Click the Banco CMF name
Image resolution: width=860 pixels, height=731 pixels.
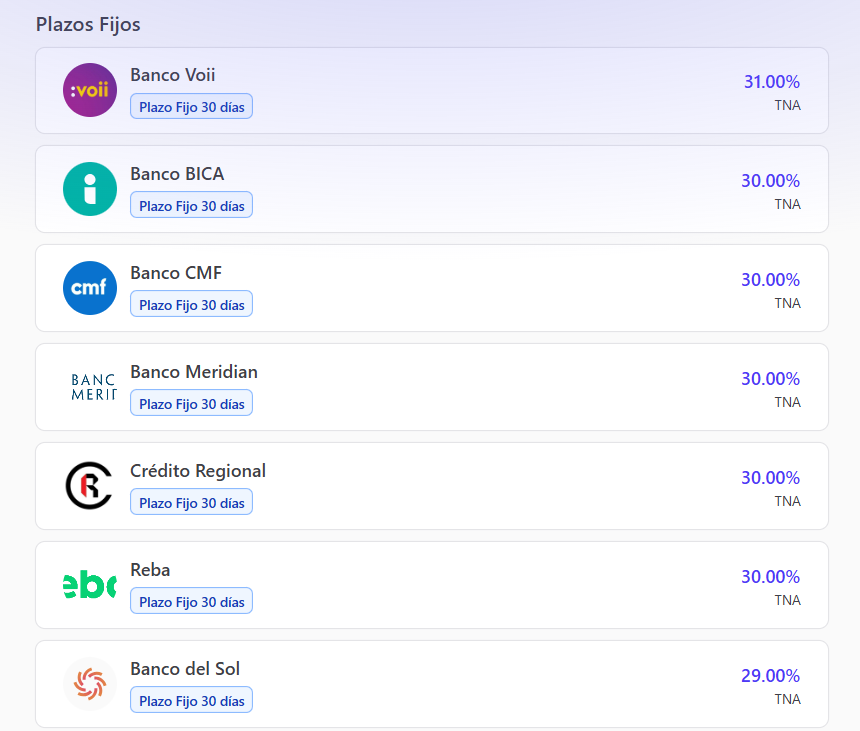(176, 273)
